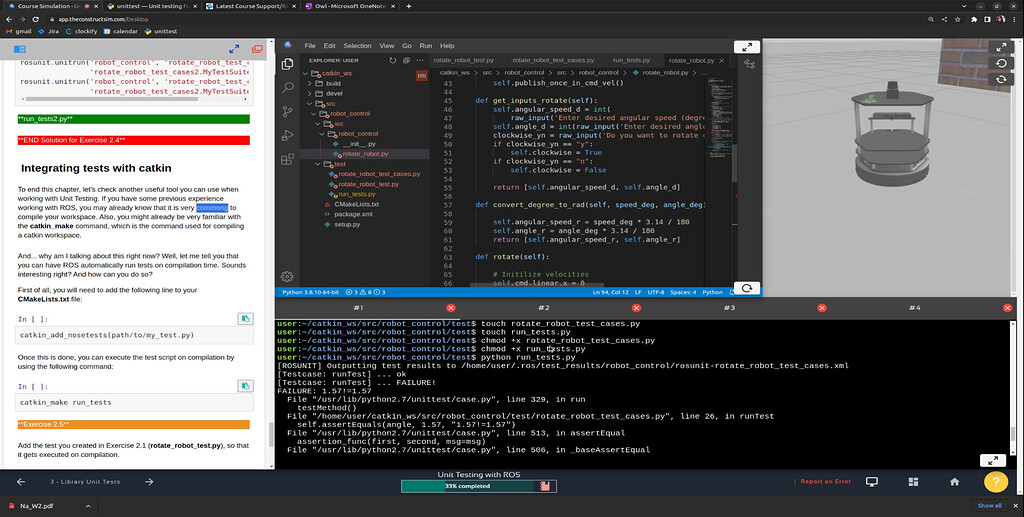Open CMakeLists.txt in the file tree
This screenshot has height=517, width=1024.
point(356,204)
